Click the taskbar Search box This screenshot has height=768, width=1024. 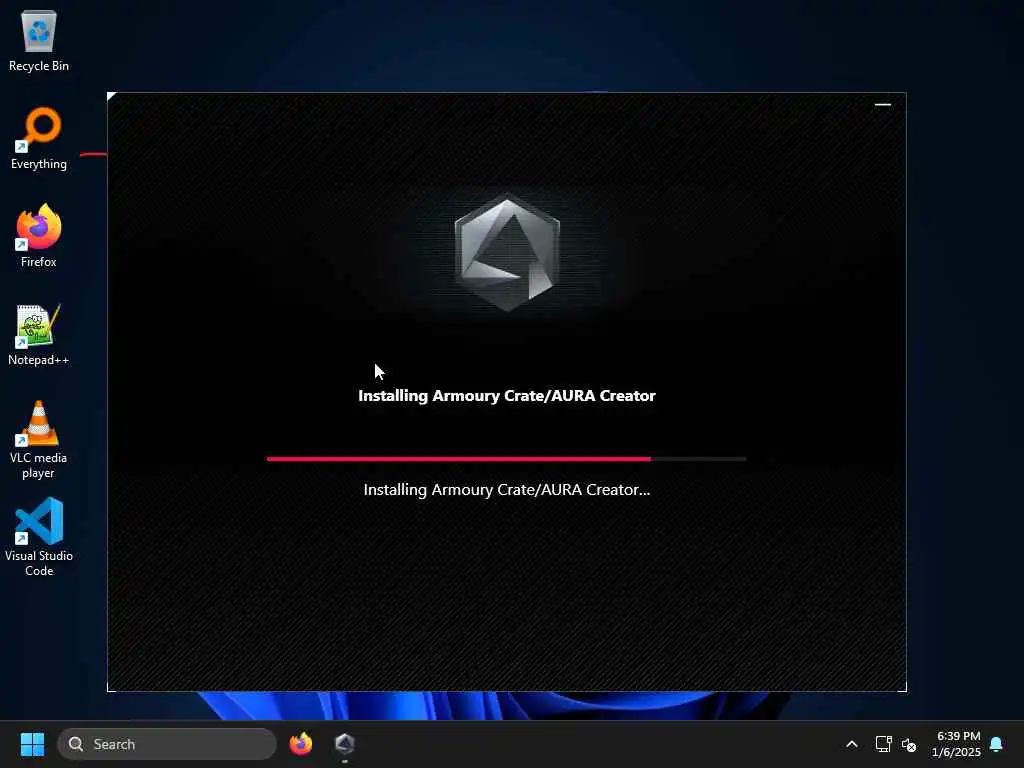[167, 744]
